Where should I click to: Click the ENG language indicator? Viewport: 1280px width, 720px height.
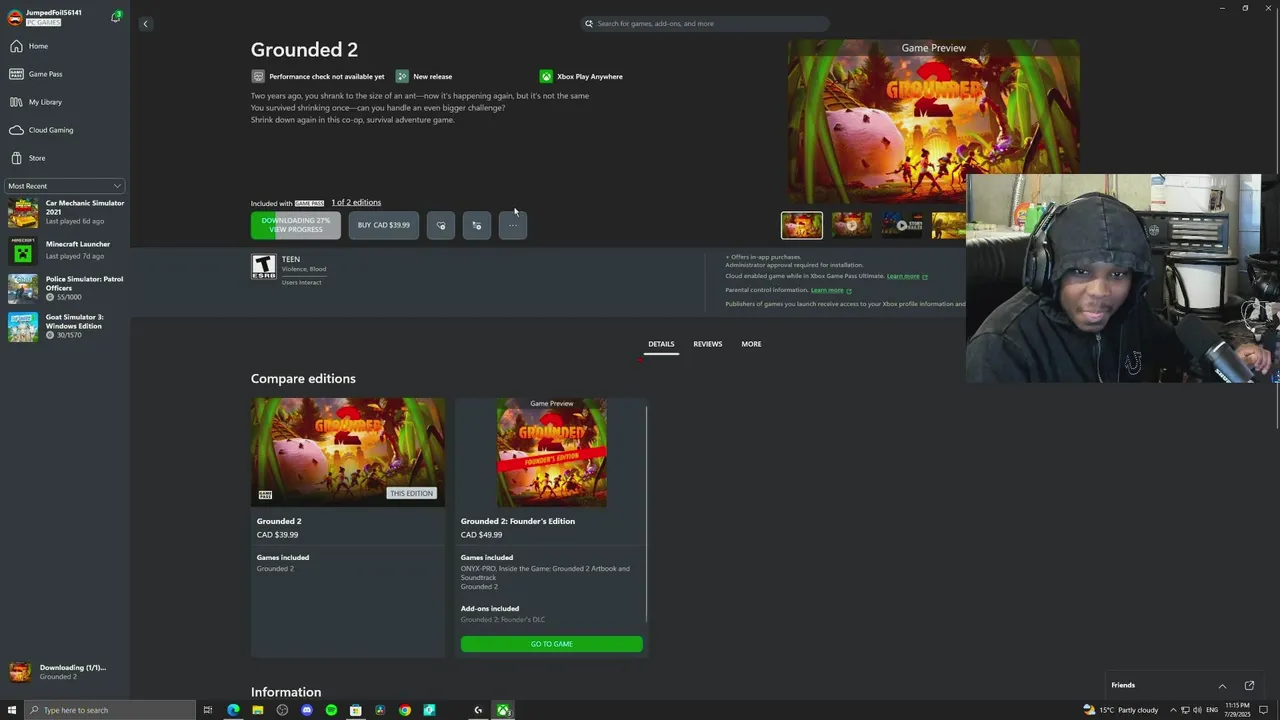tap(1212, 710)
